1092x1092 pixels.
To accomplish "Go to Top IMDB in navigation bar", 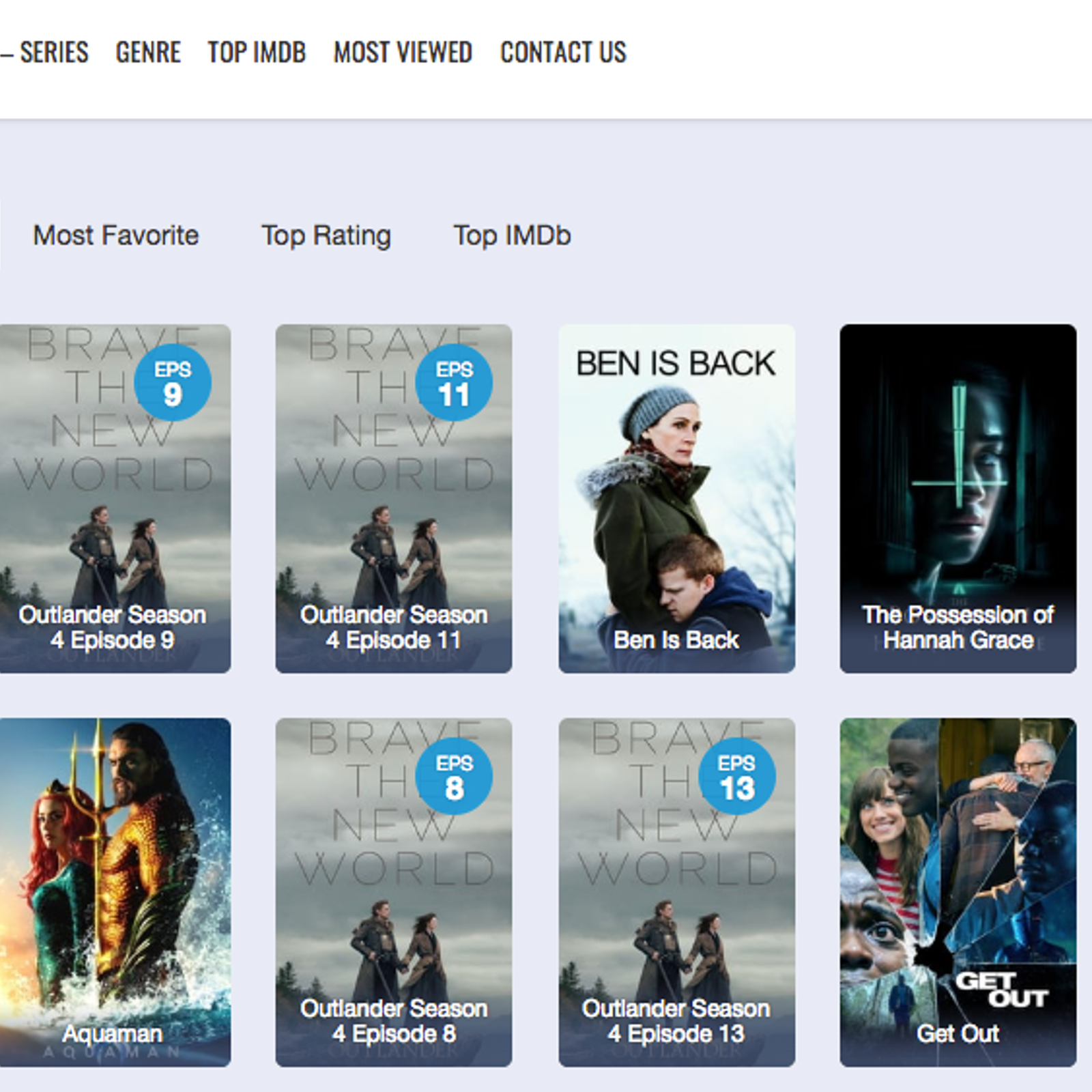I will click(x=257, y=53).
